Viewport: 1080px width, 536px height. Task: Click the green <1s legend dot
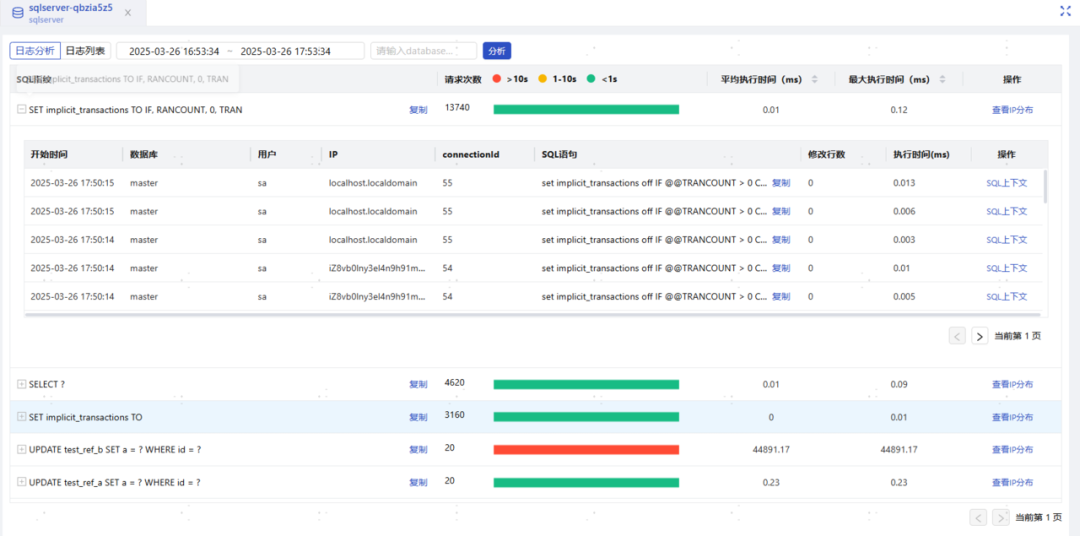(x=590, y=79)
